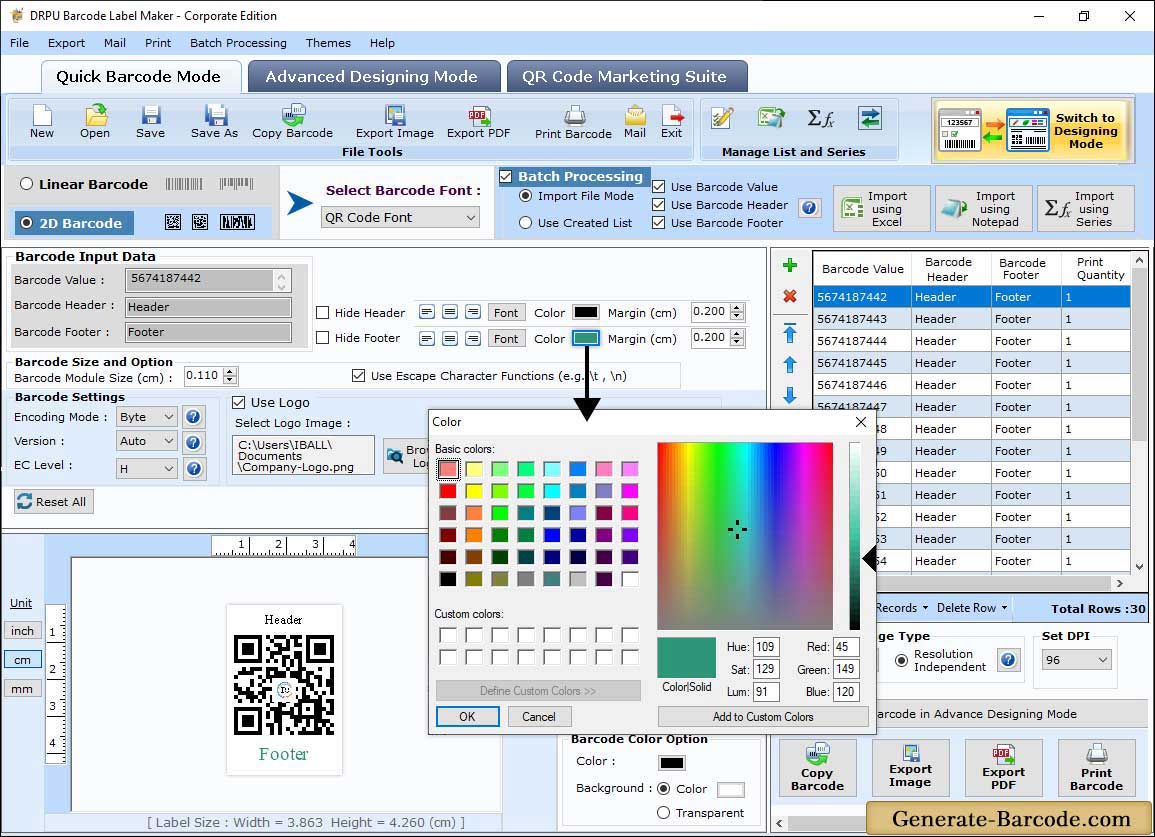Click the Reset All button
Image resolution: width=1155 pixels, height=837 pixels.
click(53, 502)
